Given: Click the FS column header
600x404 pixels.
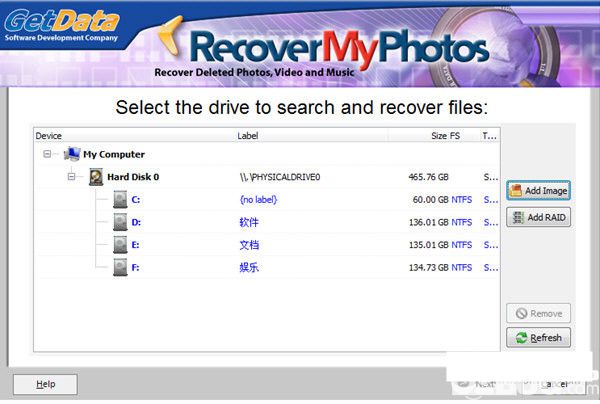Looking at the screenshot, I should (455, 136).
